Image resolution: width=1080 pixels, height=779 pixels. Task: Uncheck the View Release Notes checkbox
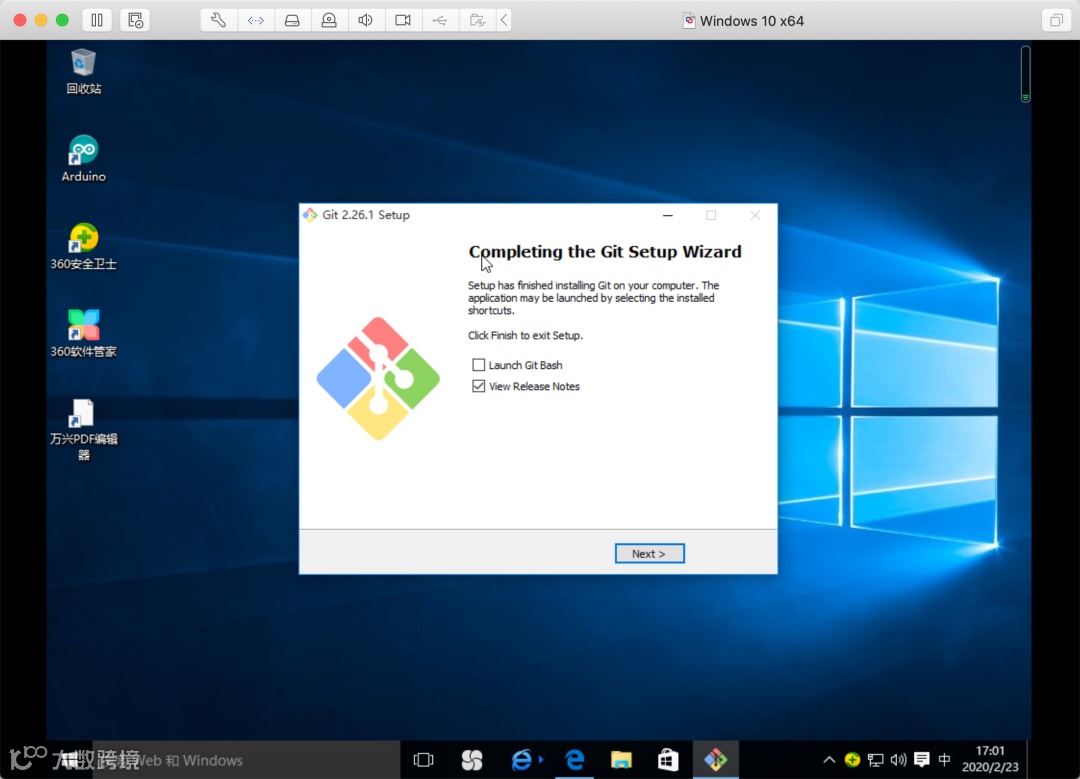click(478, 386)
